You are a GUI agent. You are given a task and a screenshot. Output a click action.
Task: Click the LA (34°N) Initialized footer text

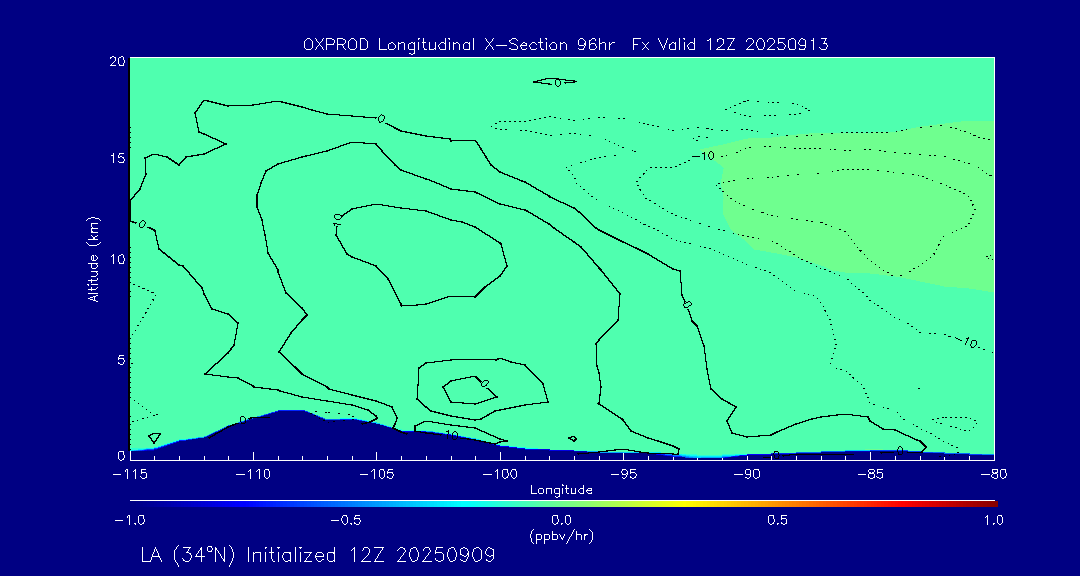[318, 555]
